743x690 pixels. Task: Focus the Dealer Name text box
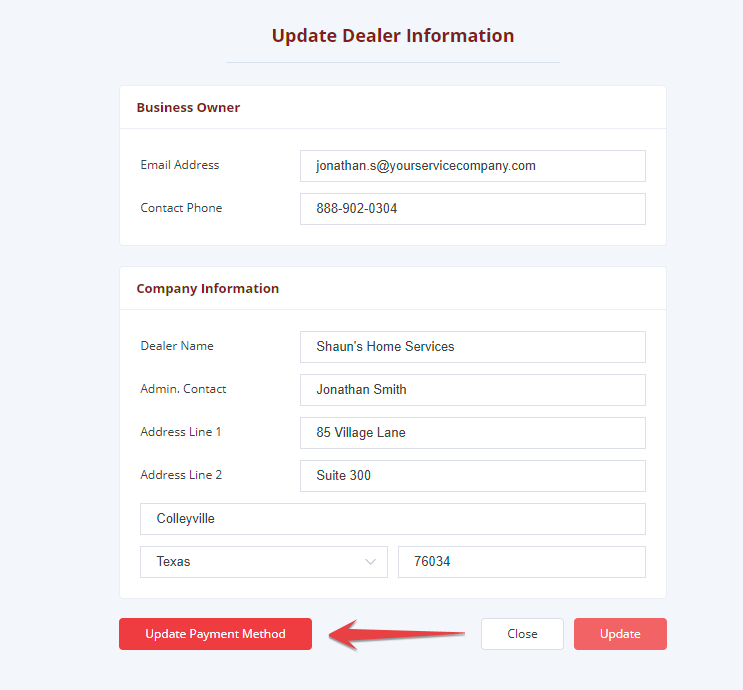click(x=472, y=347)
